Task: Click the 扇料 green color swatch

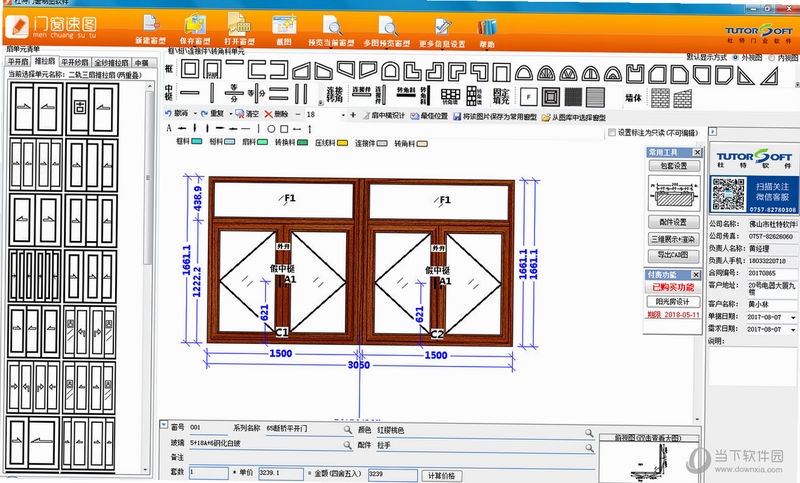Action: point(262,142)
